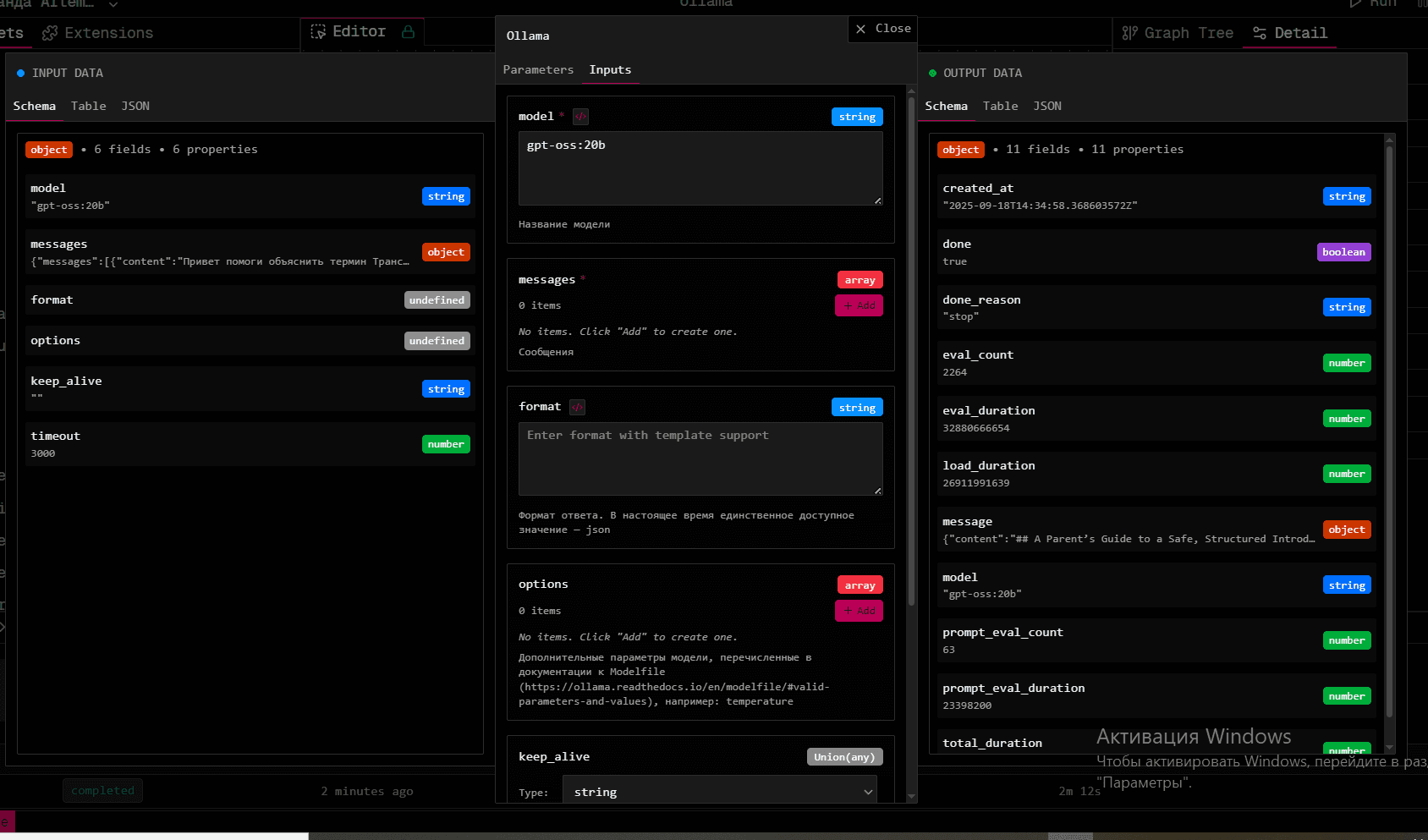The image size is (1428, 840).
Task: Switch to the Parameters tab
Action: coord(538,70)
